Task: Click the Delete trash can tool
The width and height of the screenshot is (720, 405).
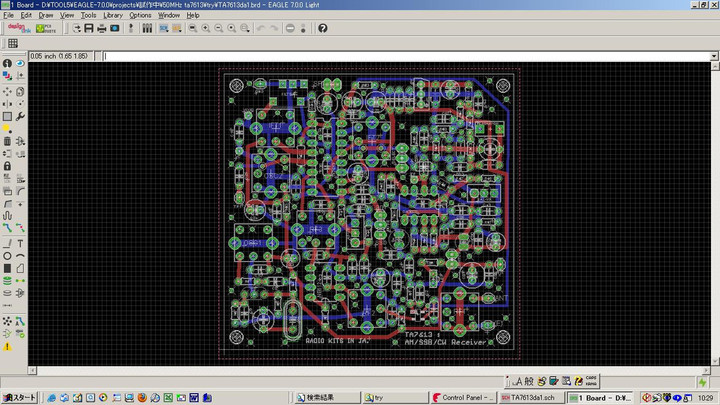Action: click(7, 141)
